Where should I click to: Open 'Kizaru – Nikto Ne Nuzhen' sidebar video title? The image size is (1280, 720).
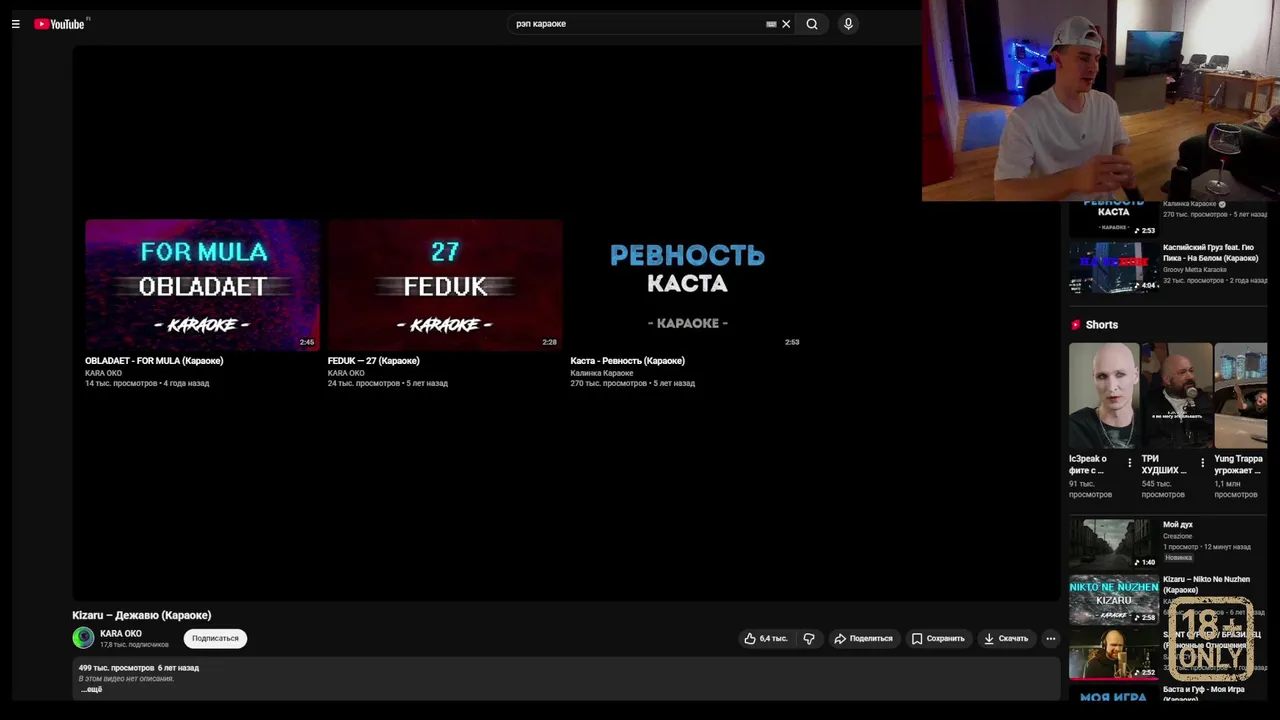1206,584
